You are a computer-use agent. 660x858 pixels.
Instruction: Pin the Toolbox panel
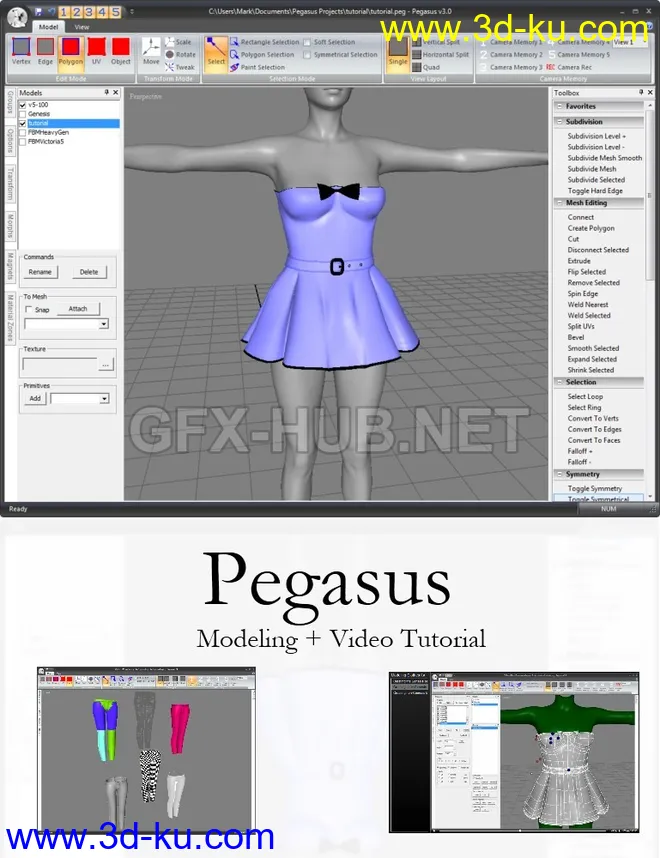(x=641, y=92)
